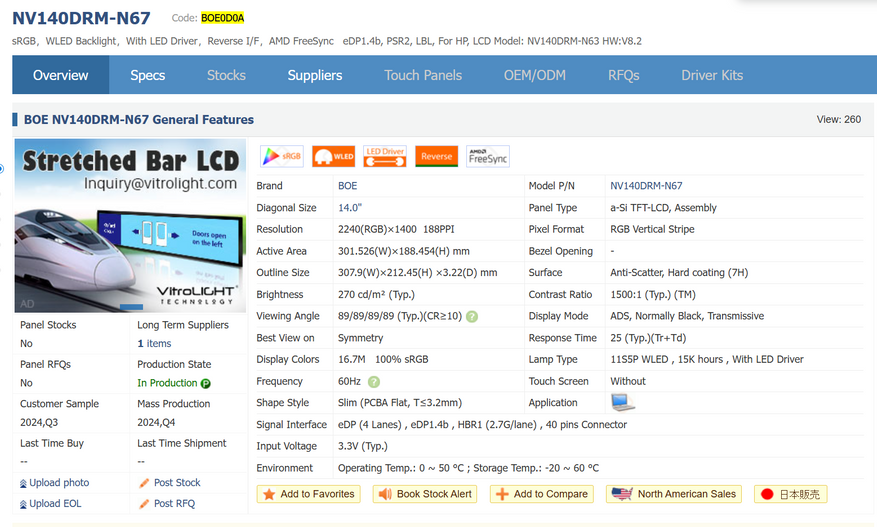Screen dimensions: 877x527
Task: Click the Post RFQ pencil icon
Action: tap(144, 504)
